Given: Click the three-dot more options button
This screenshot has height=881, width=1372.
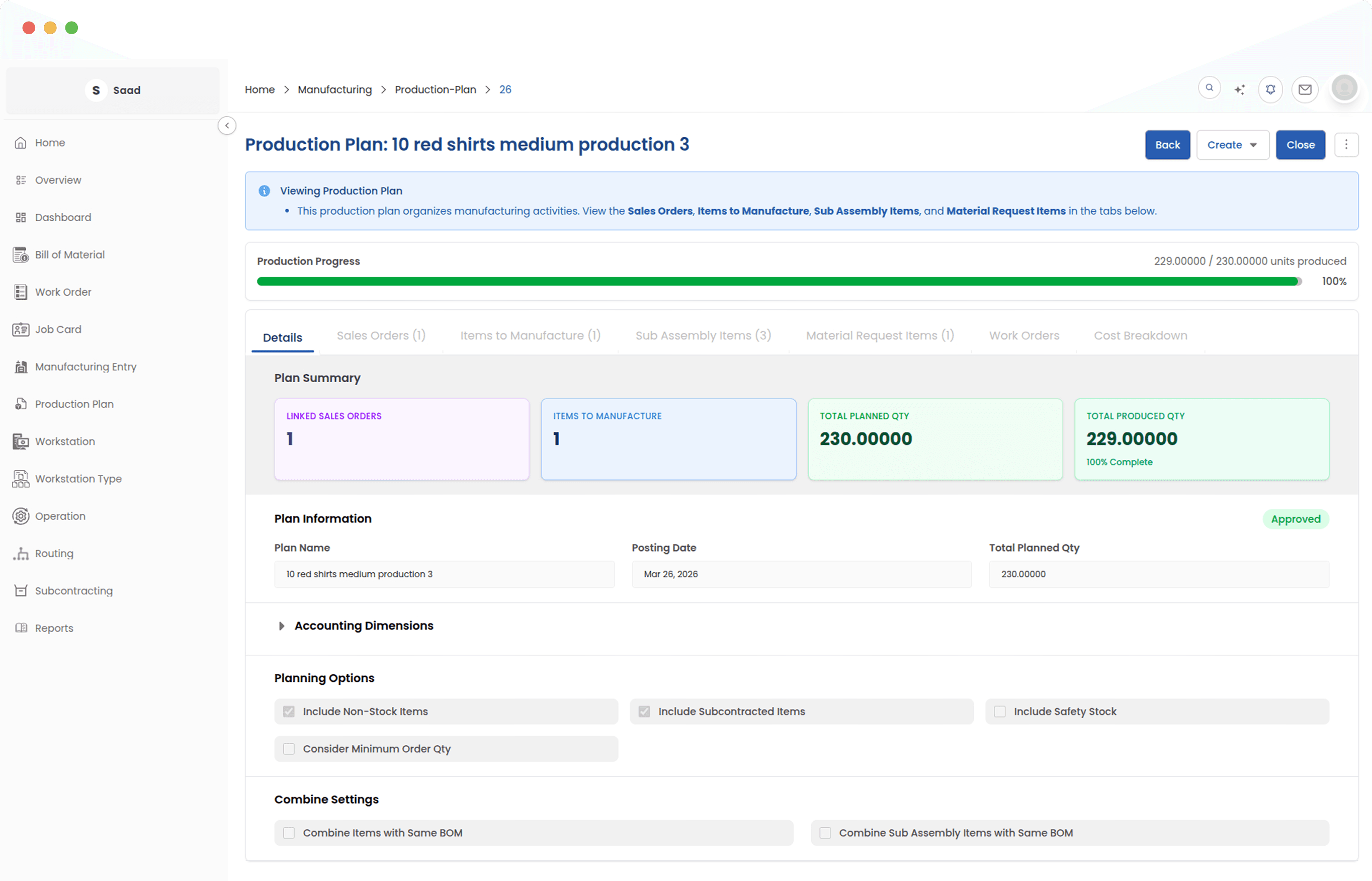Looking at the screenshot, I should (1346, 145).
